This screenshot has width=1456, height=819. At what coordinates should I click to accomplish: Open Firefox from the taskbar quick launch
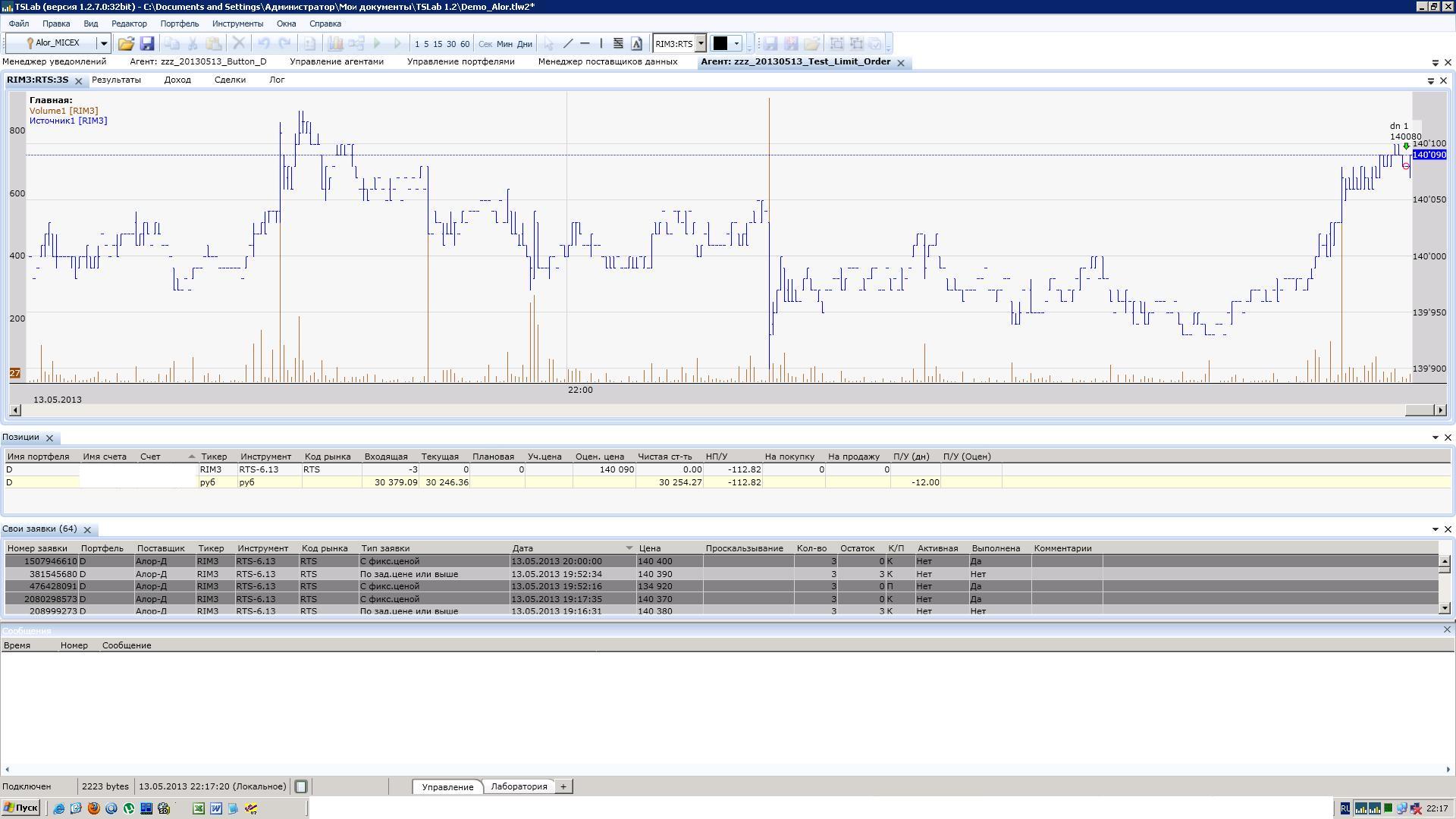(x=94, y=808)
